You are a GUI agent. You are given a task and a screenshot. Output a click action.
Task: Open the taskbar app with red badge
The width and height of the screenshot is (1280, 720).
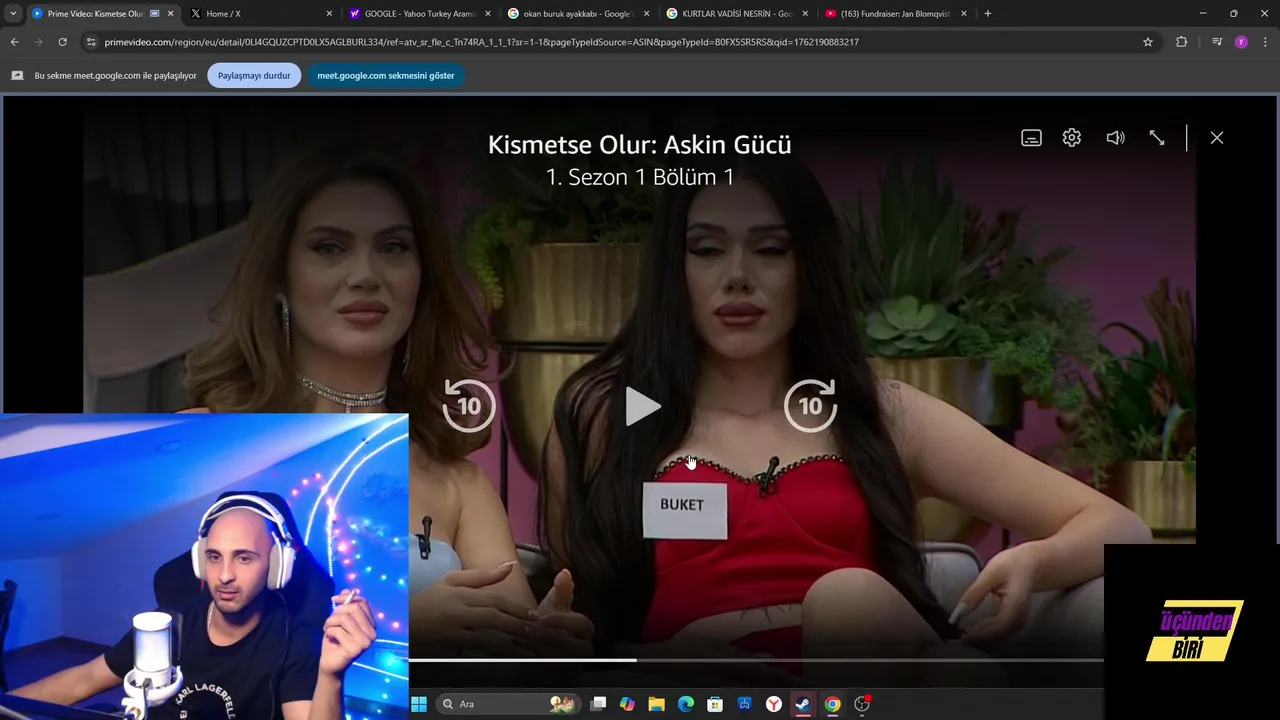point(862,704)
